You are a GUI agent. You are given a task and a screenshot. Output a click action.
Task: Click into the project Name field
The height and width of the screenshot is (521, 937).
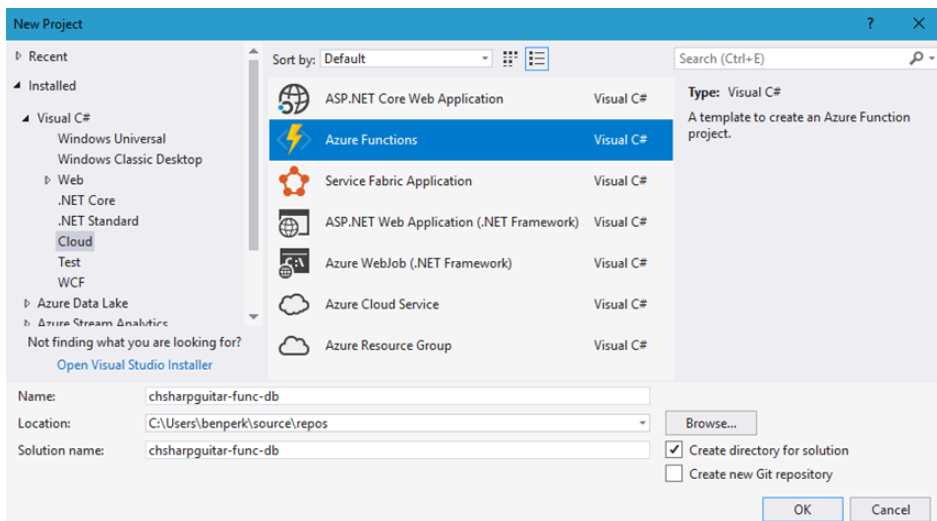(x=397, y=396)
